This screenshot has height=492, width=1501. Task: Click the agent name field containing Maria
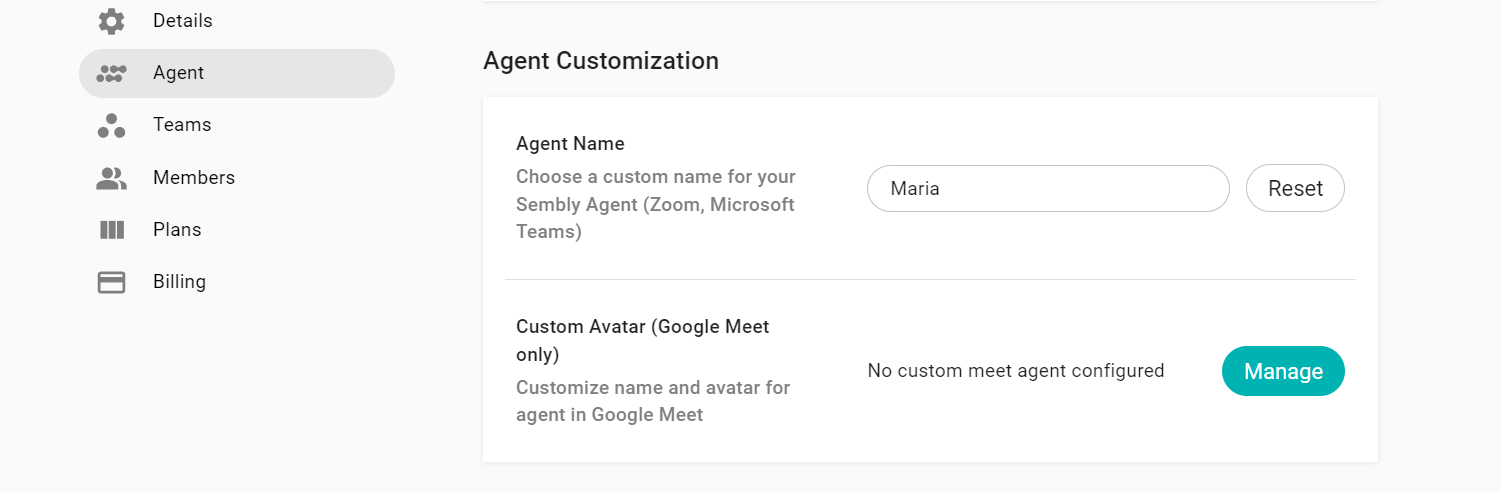click(x=1048, y=188)
